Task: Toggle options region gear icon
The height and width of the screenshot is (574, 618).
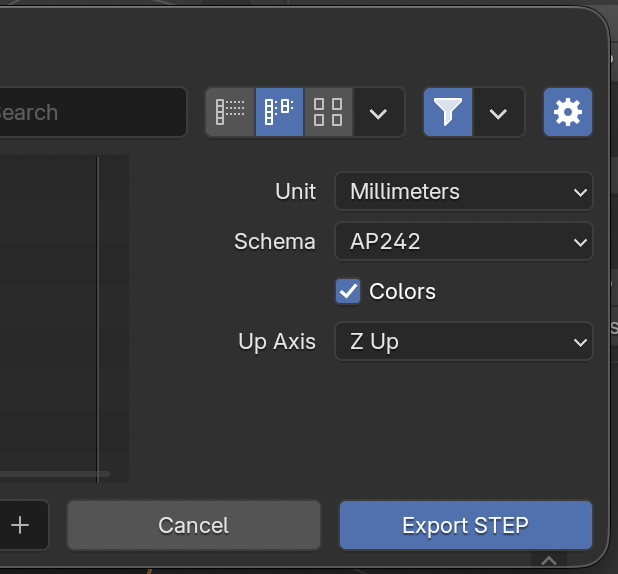Action: pos(568,112)
